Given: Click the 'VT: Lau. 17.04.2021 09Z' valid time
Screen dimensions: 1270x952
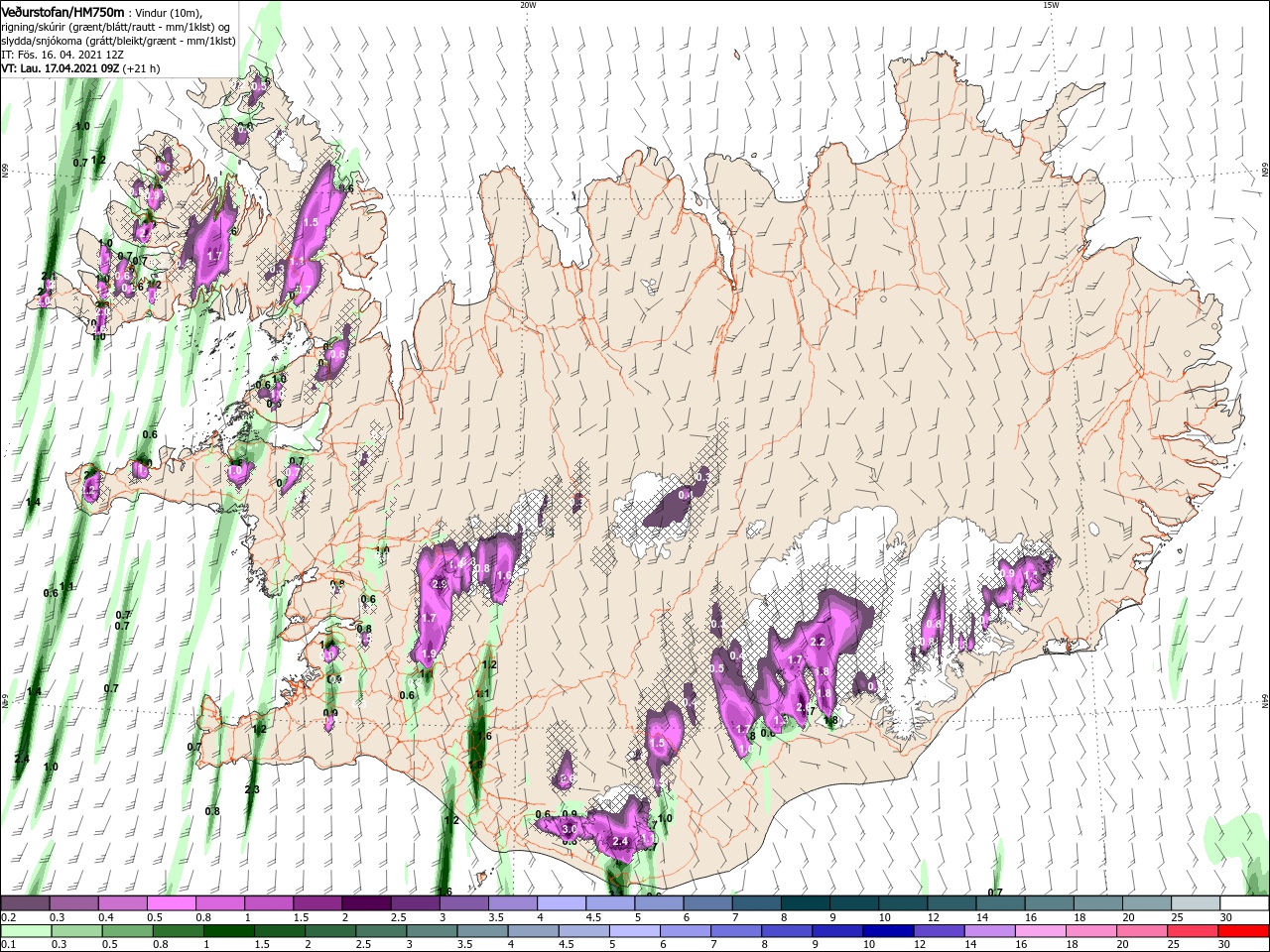Looking at the screenshot, I should pos(61,69).
